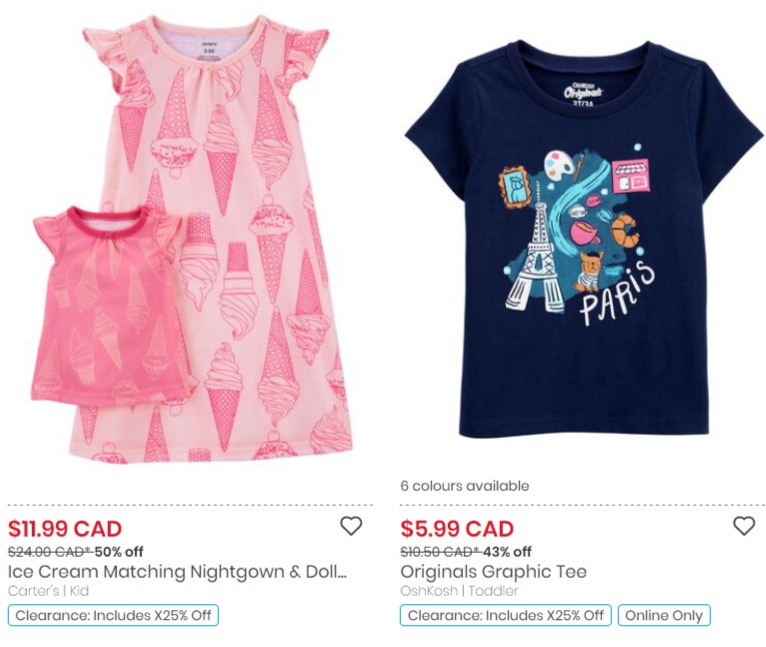
Task: Add Originals Graphic Tee to wishlist heart
Action: 744,526
